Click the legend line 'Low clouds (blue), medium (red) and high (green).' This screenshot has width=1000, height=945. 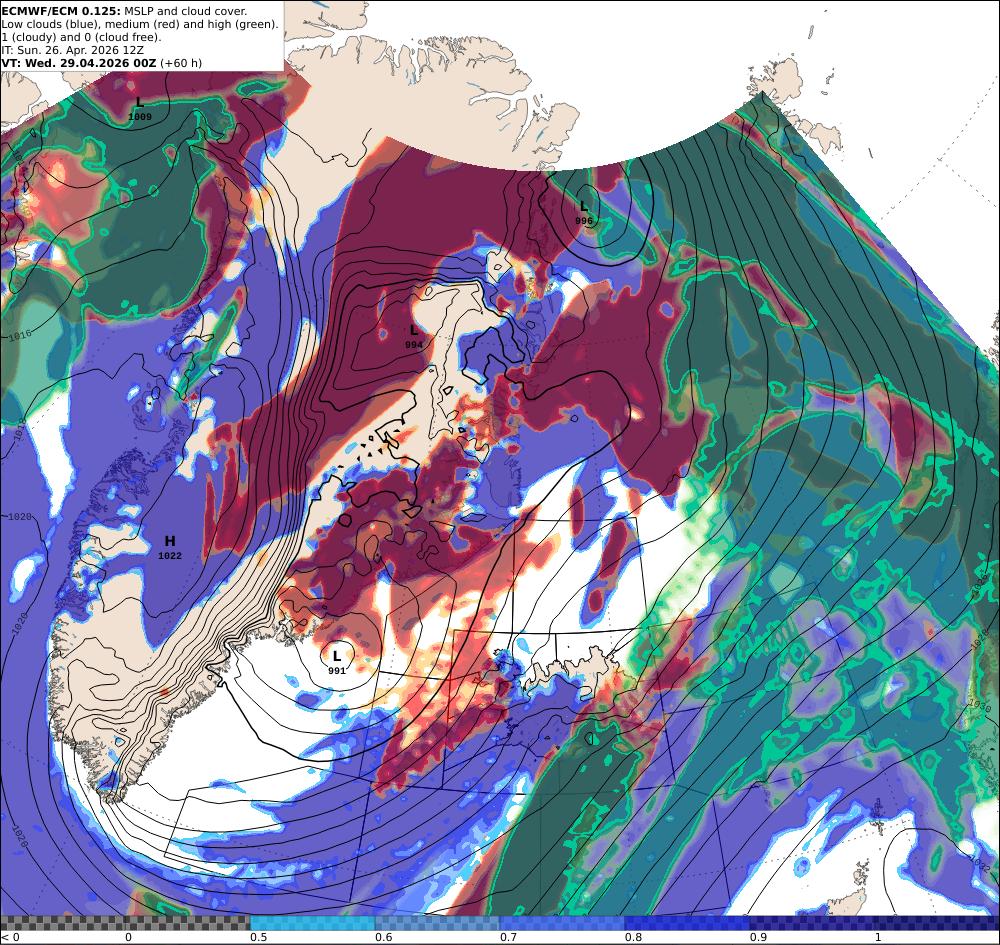tap(140, 24)
